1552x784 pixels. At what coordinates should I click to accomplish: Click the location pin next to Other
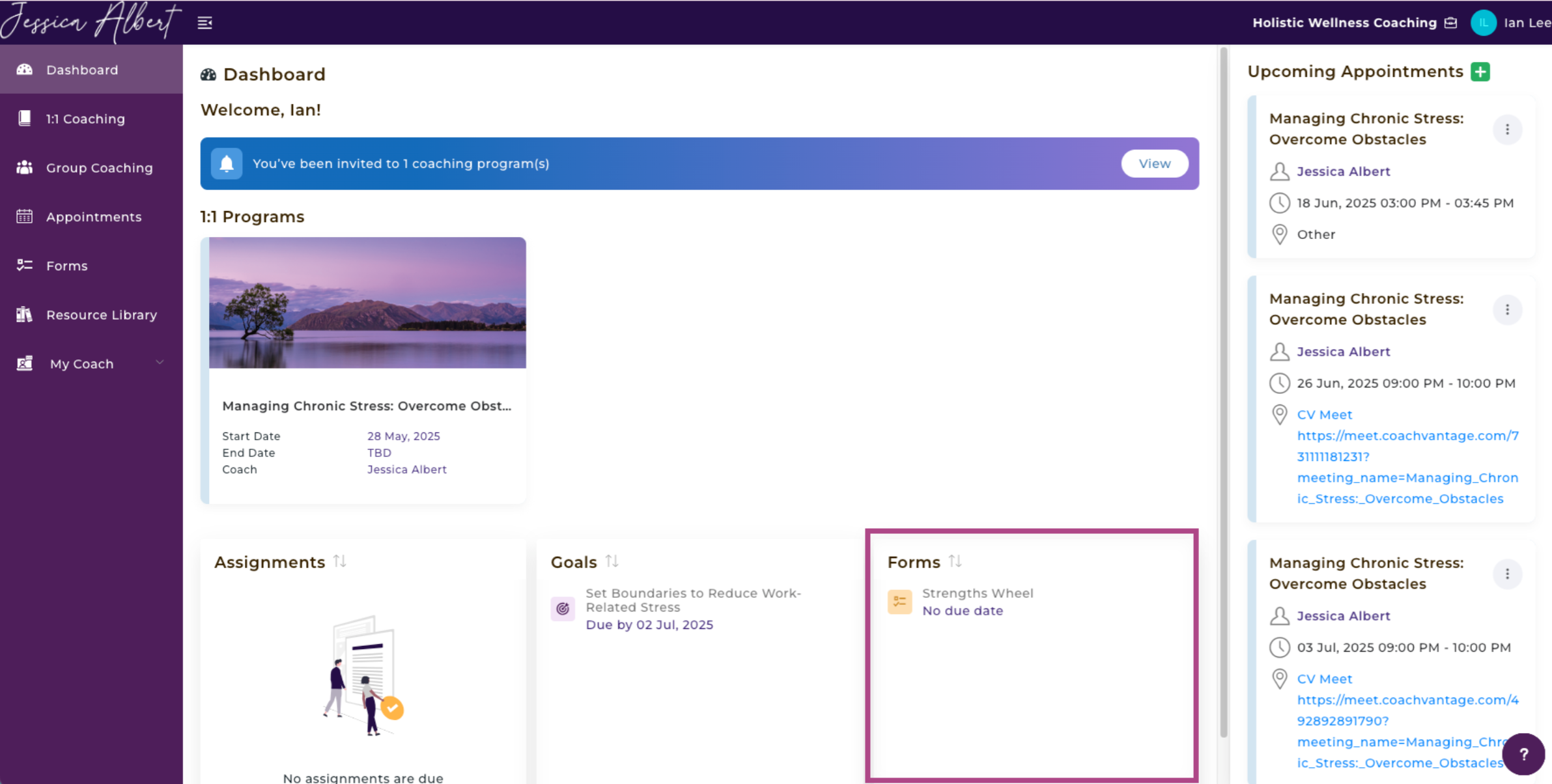1279,234
